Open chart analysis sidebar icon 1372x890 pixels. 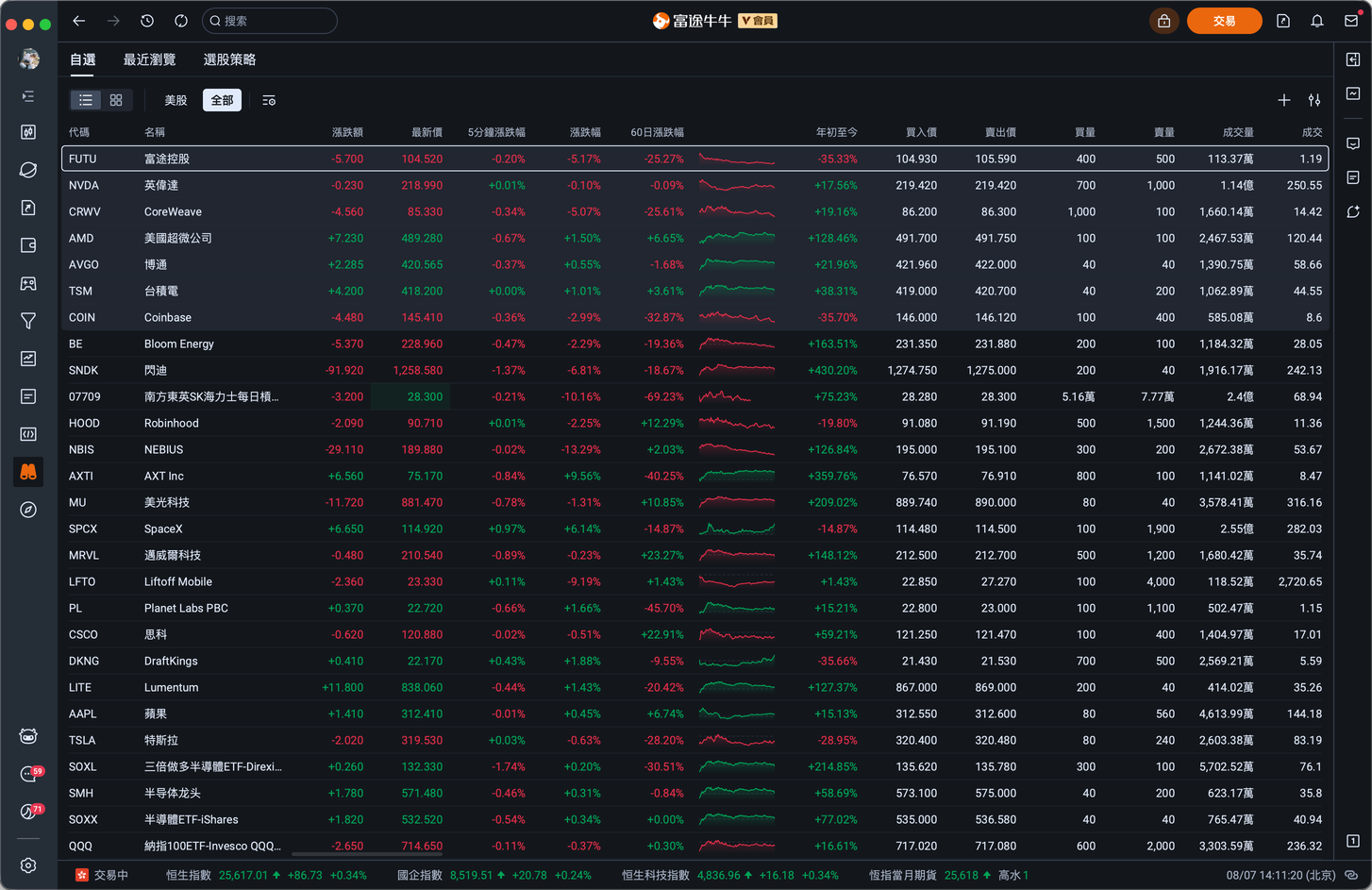point(28,359)
